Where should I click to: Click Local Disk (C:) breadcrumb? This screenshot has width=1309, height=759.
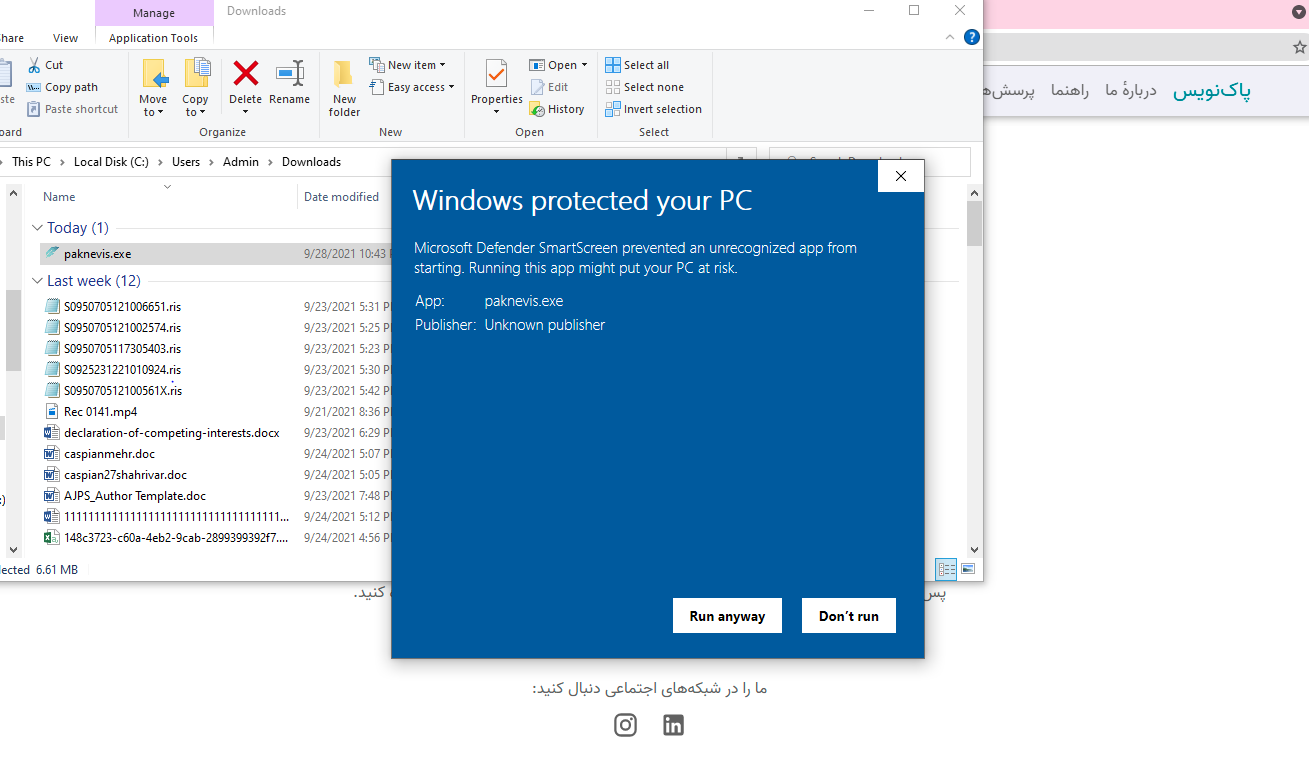111,162
